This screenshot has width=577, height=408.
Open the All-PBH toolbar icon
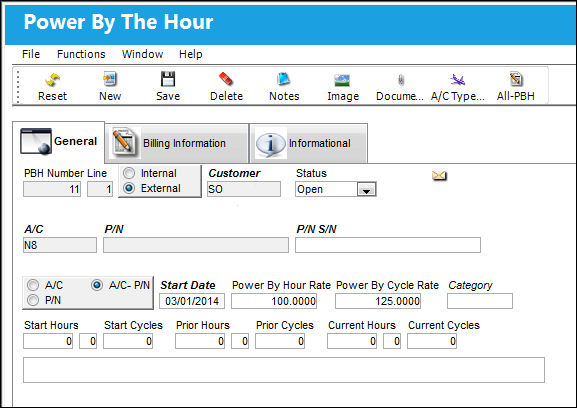516,79
